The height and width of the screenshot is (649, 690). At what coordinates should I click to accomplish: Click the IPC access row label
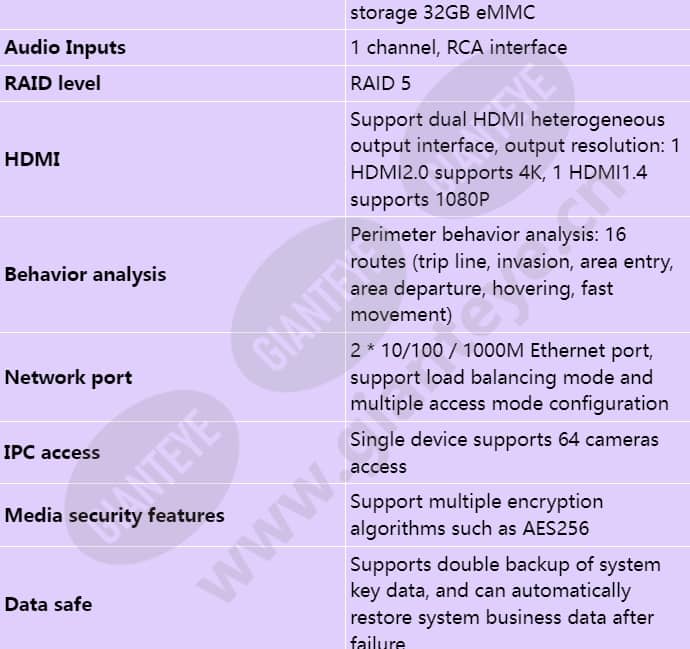point(52,452)
